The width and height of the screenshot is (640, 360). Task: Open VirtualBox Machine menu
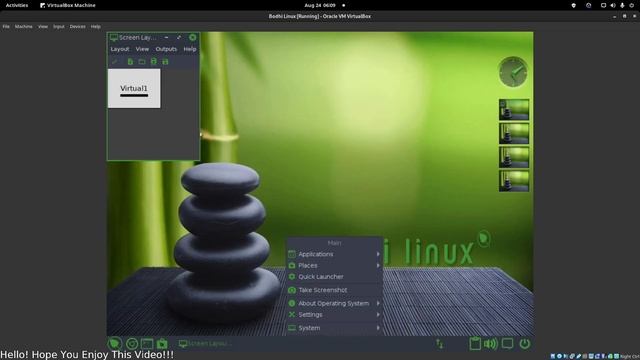pyautogui.click(x=24, y=27)
